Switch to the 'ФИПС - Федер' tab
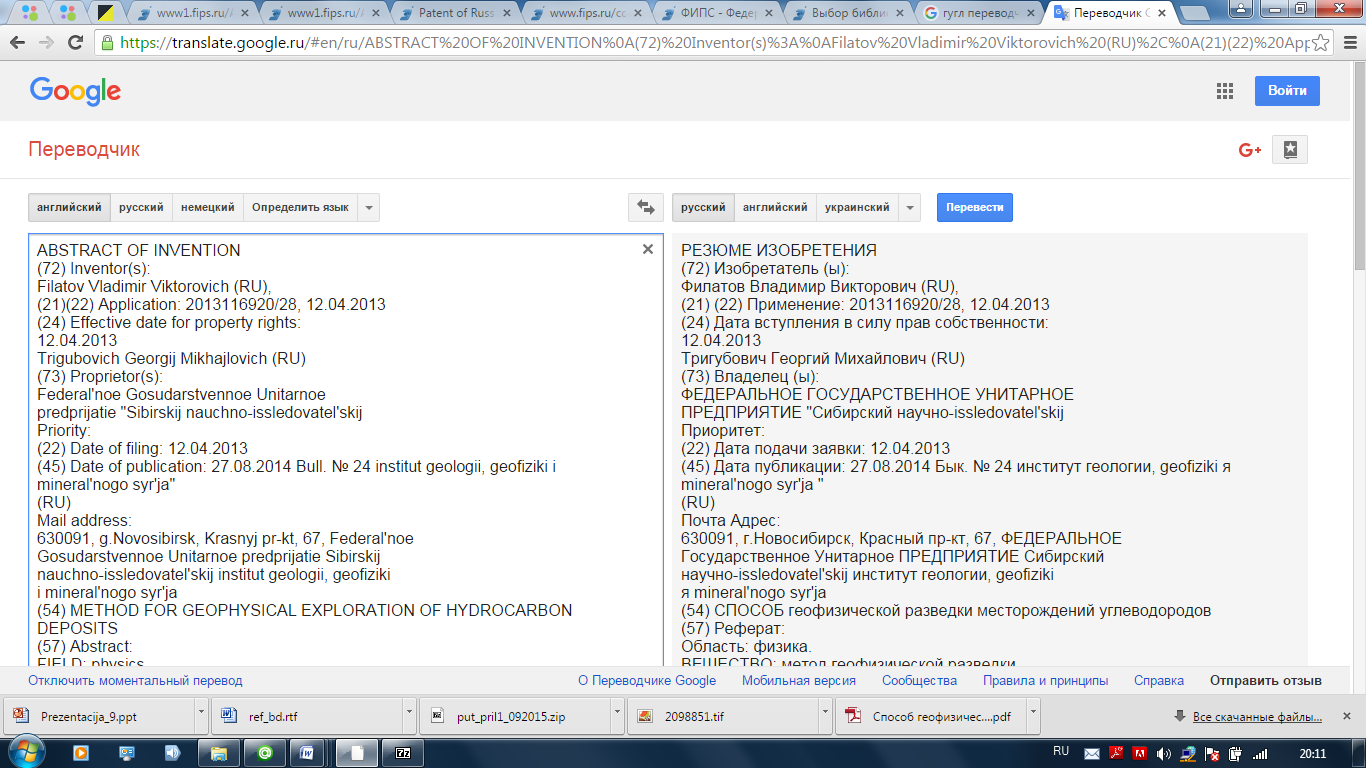 click(x=719, y=14)
